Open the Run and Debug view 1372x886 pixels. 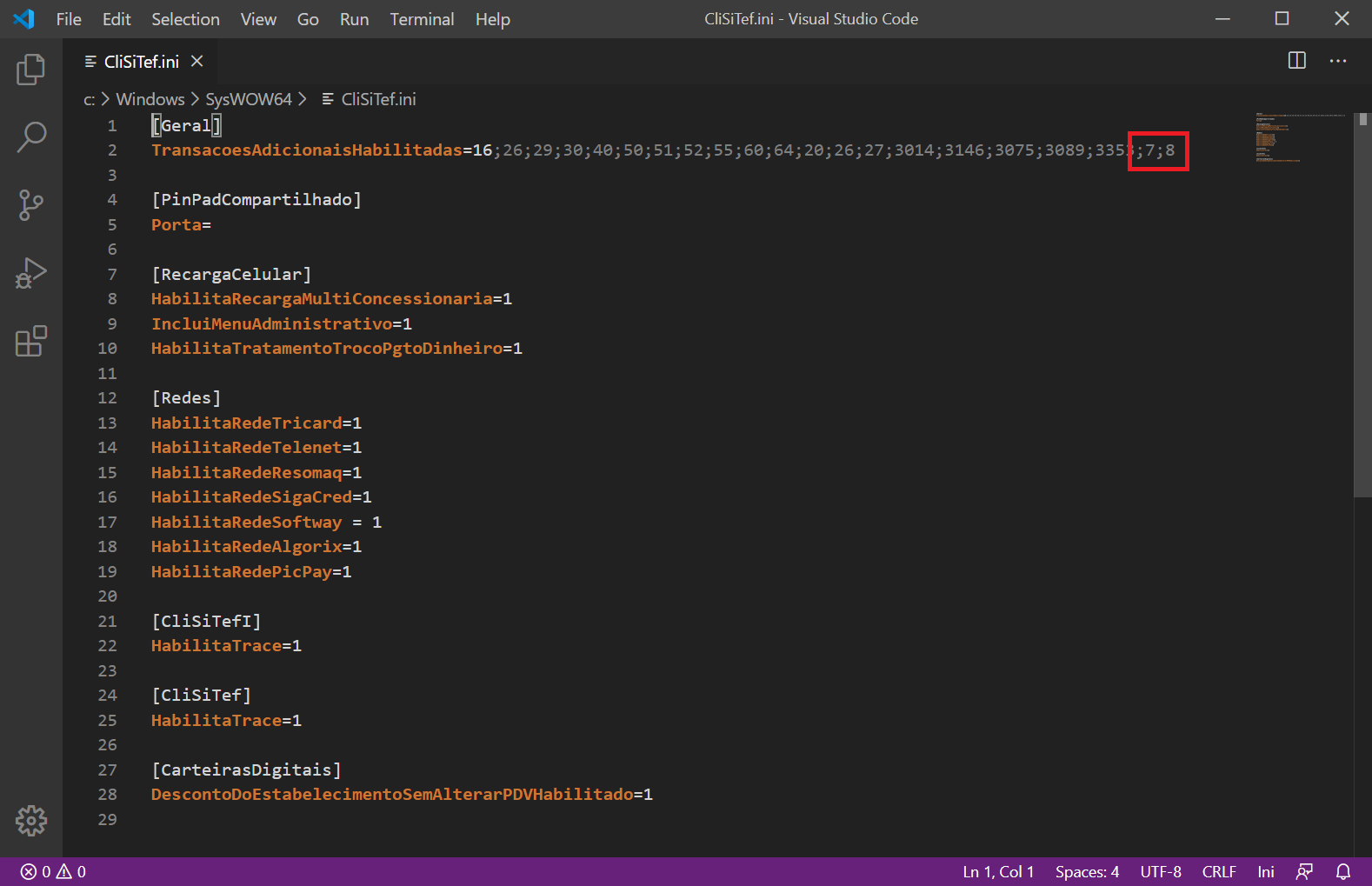click(31, 273)
